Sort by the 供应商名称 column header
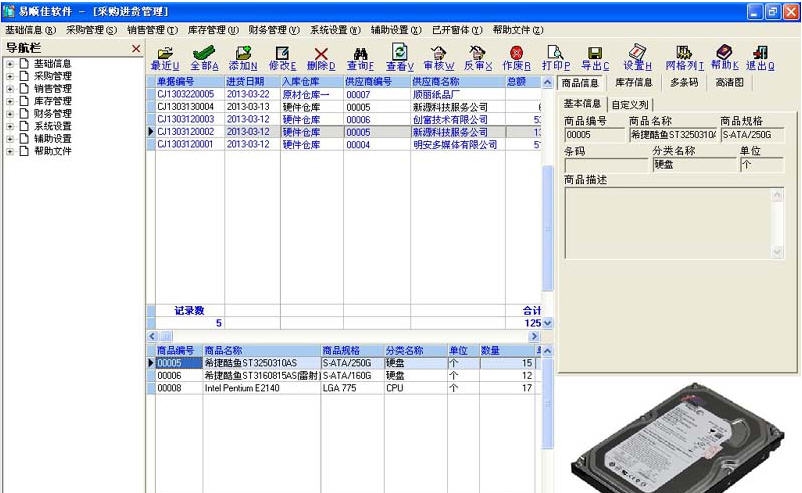 click(x=458, y=82)
